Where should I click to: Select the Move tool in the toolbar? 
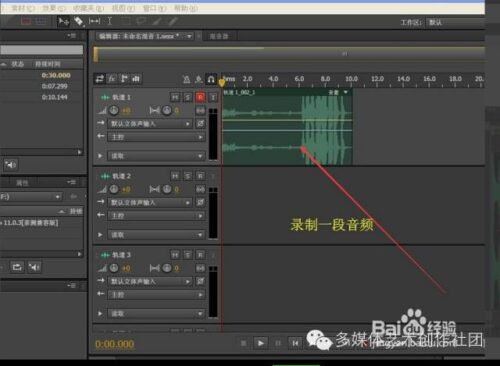[63, 21]
